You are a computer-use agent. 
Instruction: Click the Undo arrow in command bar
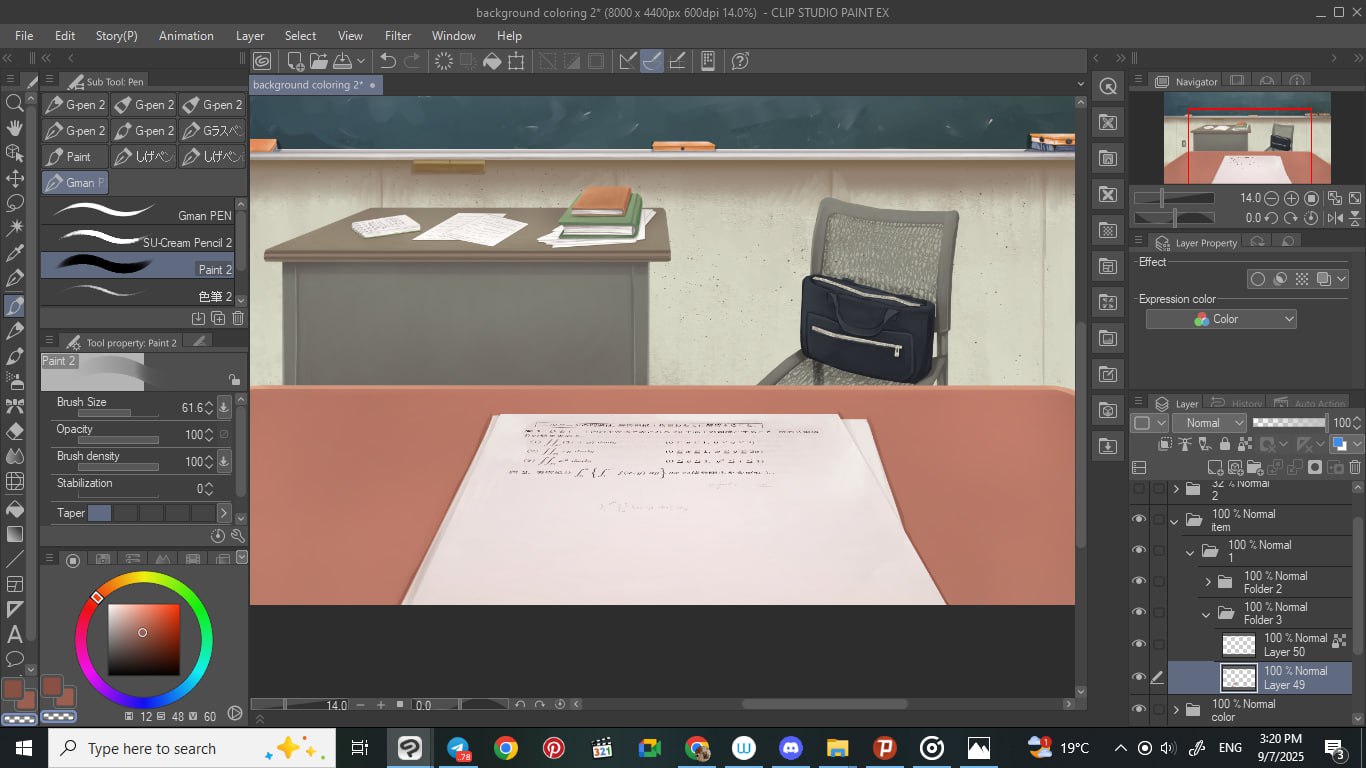tap(388, 61)
